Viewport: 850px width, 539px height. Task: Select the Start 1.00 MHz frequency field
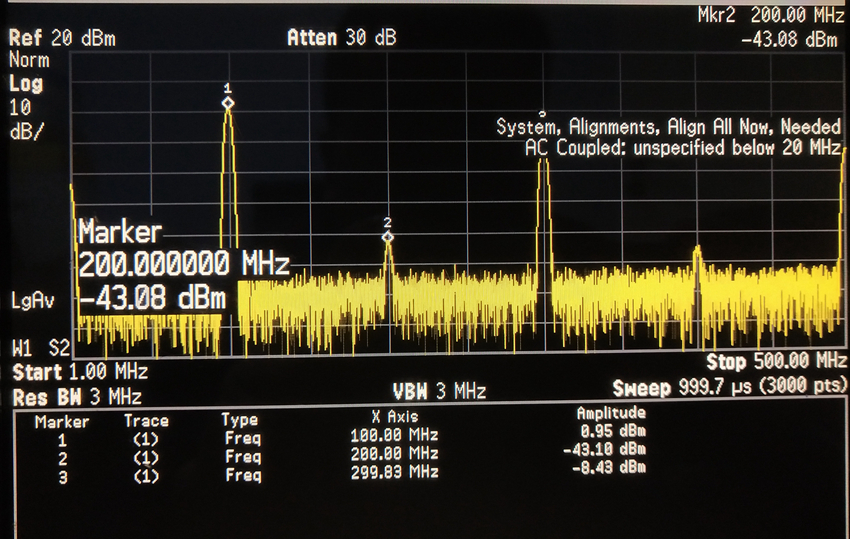coord(80,373)
